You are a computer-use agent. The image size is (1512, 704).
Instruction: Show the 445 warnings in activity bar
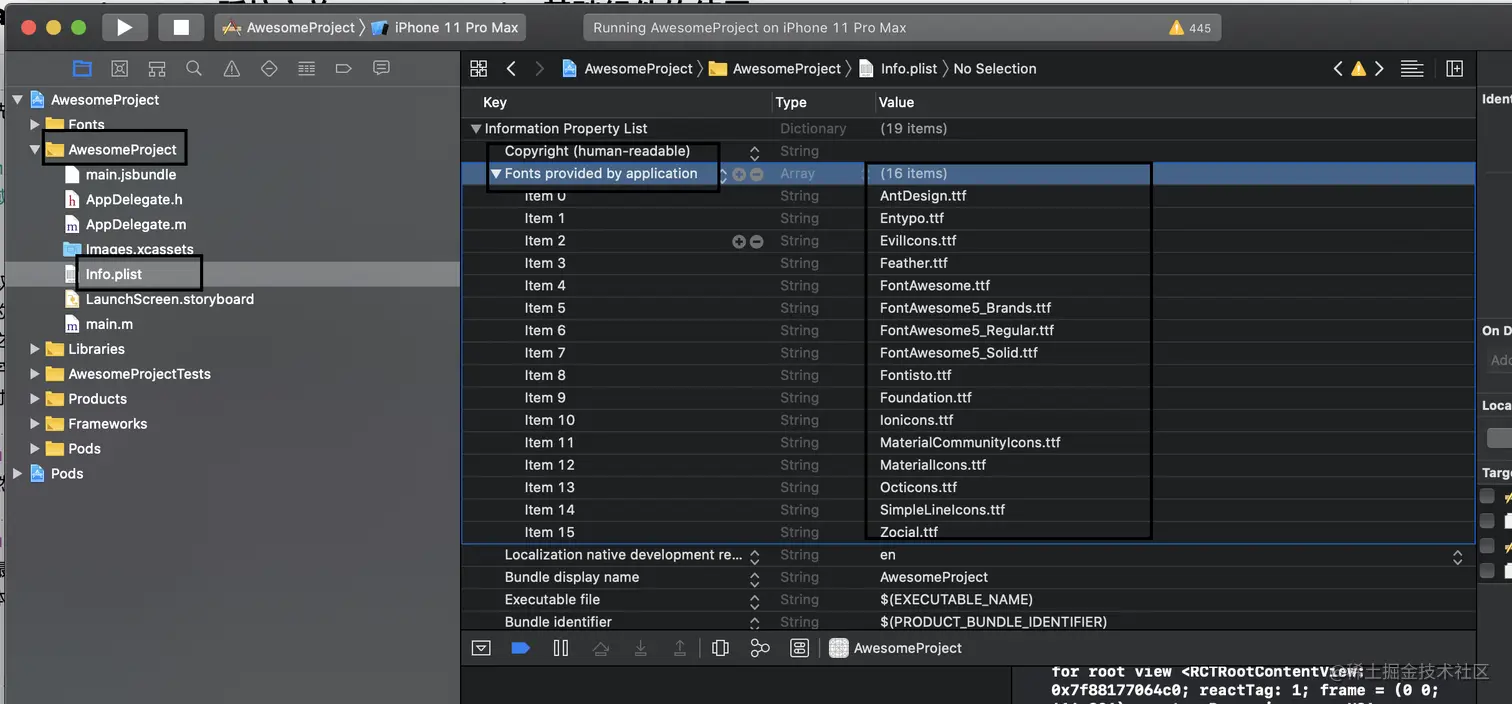pyautogui.click(x=1190, y=28)
